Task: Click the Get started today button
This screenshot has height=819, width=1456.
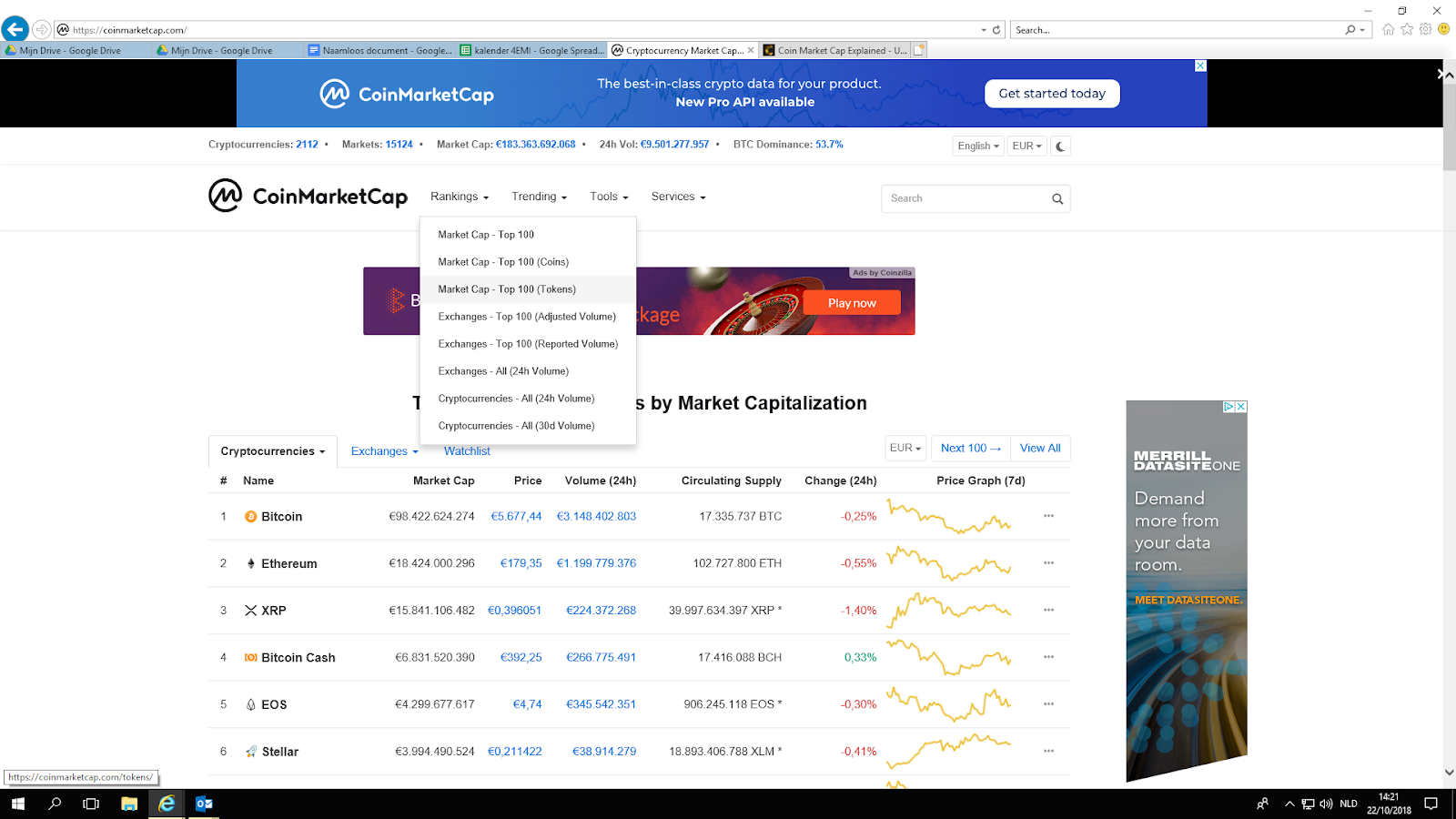Action: click(1052, 94)
